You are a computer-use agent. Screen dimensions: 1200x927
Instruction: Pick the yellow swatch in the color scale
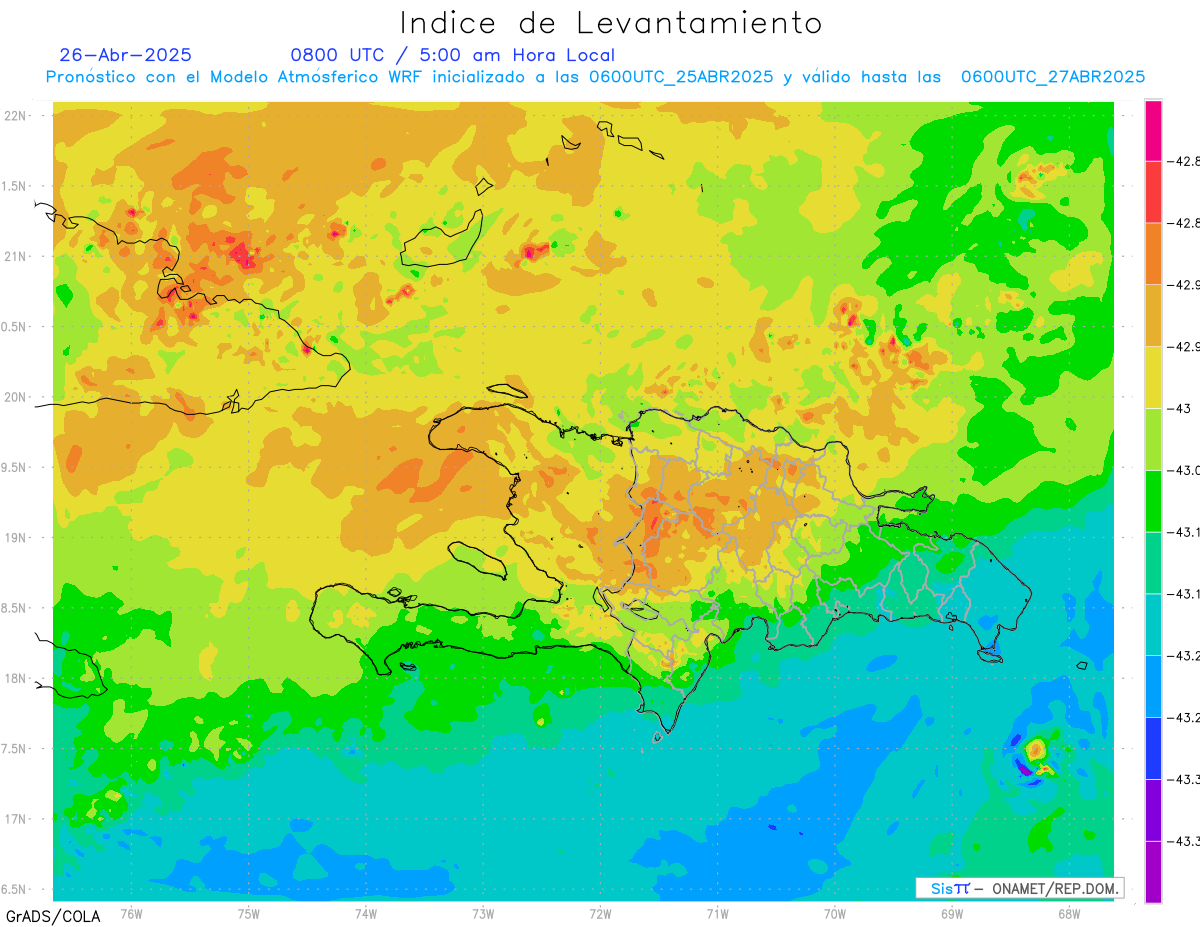coord(1153,377)
